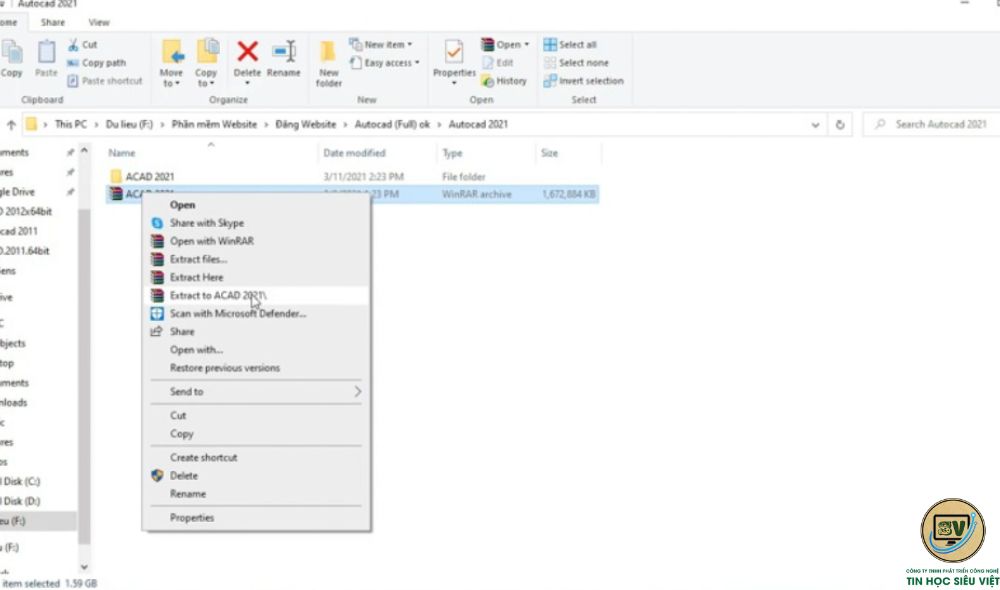
Task: Click the red Delete ribbon icon
Action: pyautogui.click(x=247, y=52)
